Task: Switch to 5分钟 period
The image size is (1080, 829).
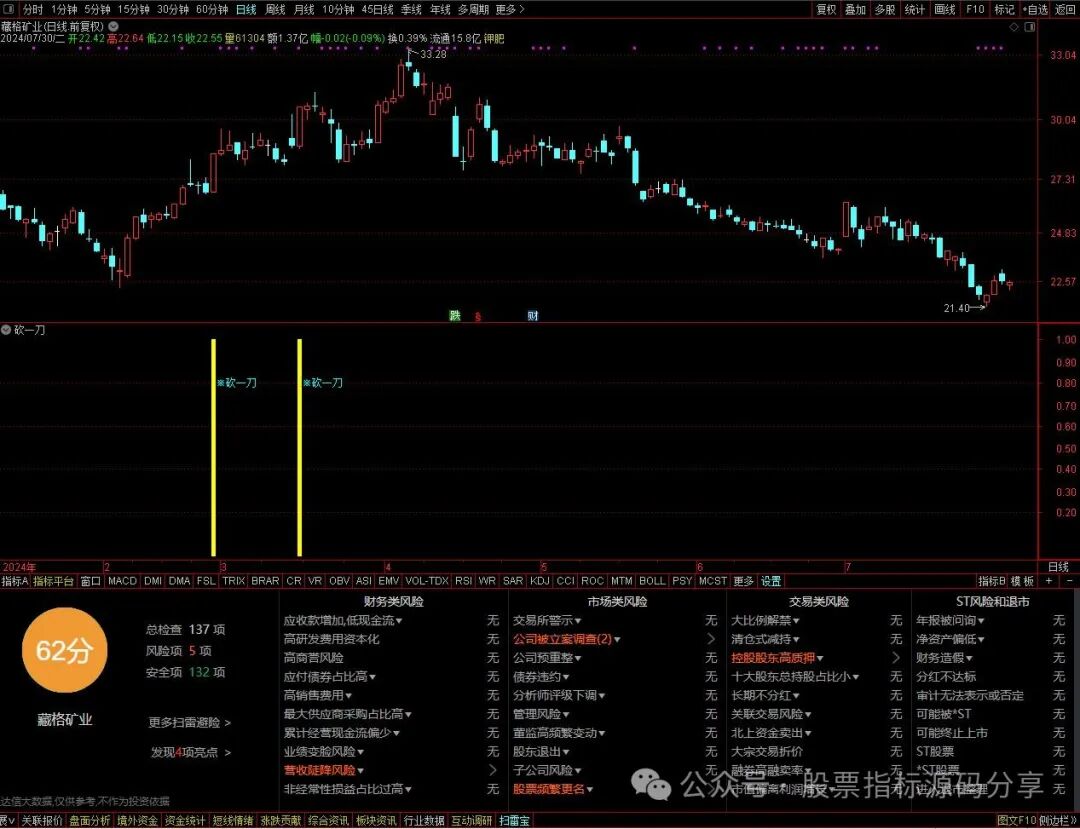Action: pyautogui.click(x=97, y=10)
